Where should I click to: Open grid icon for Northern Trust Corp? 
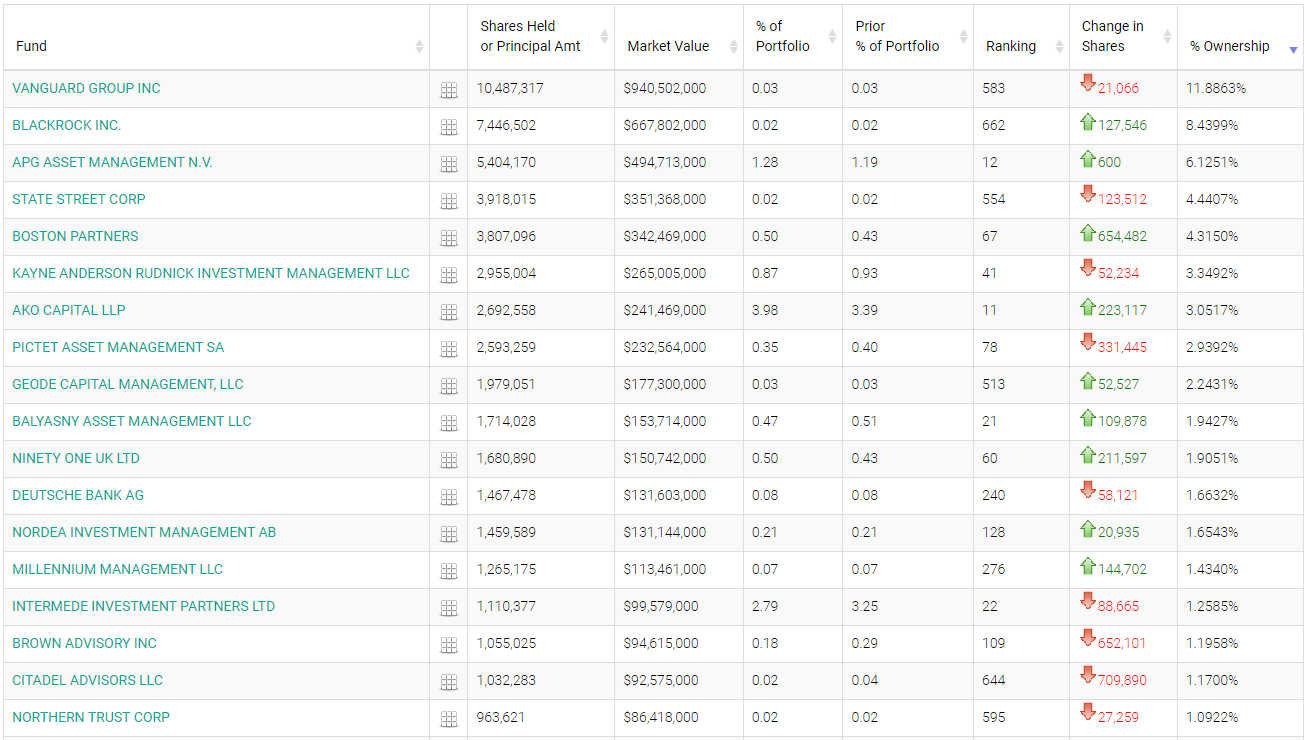pyautogui.click(x=449, y=720)
